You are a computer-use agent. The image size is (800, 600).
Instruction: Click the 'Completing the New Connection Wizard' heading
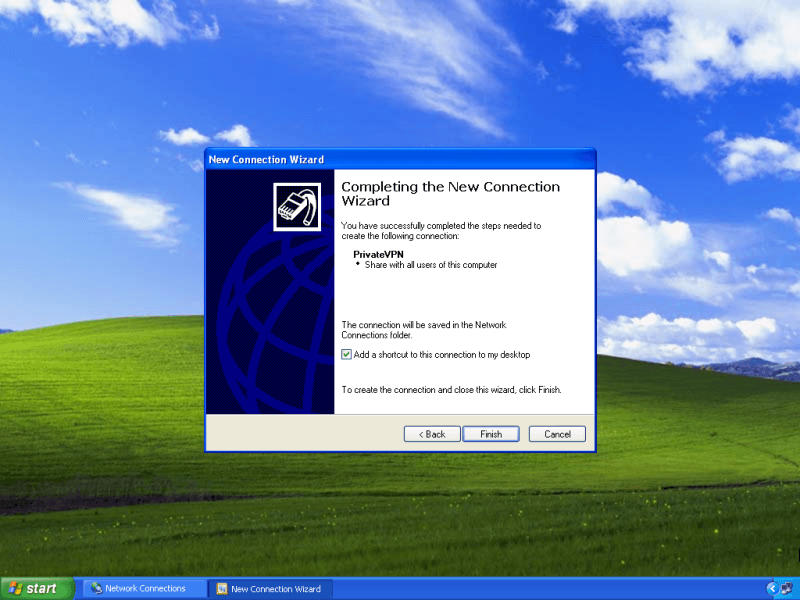pos(451,193)
